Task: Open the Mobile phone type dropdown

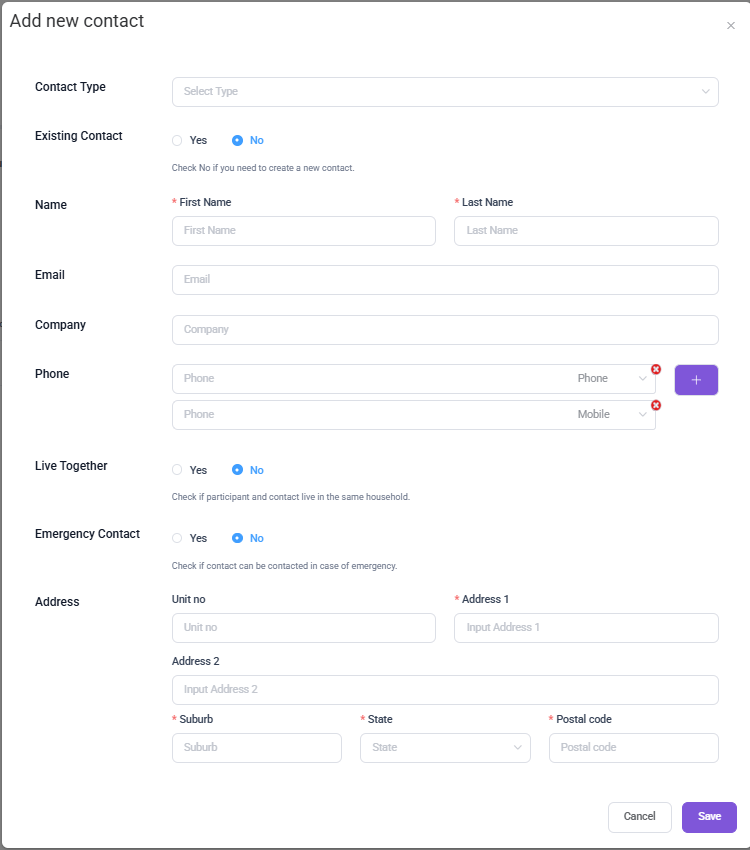Action: pyautogui.click(x=612, y=415)
